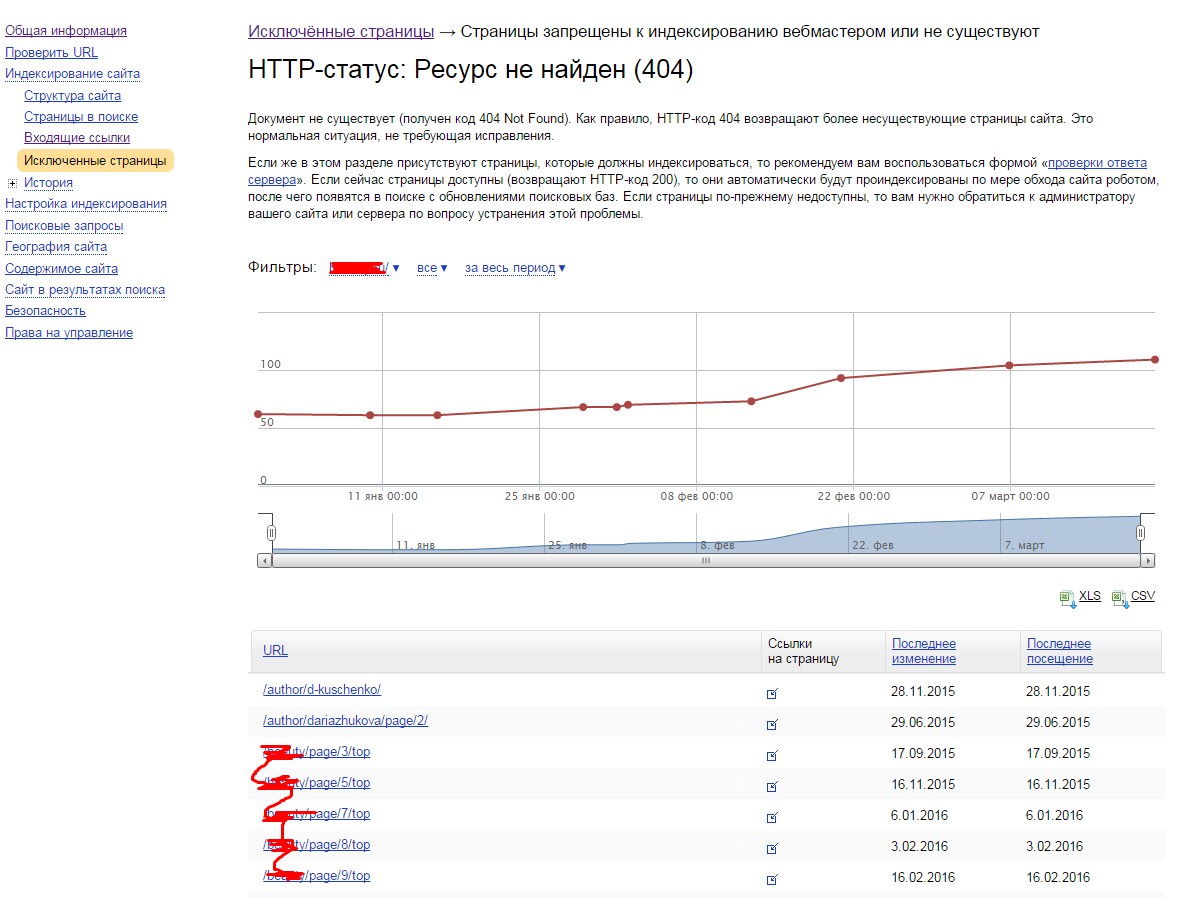The image size is (1191, 898).
Task: Expand the История tree item
Action: [x=12, y=183]
